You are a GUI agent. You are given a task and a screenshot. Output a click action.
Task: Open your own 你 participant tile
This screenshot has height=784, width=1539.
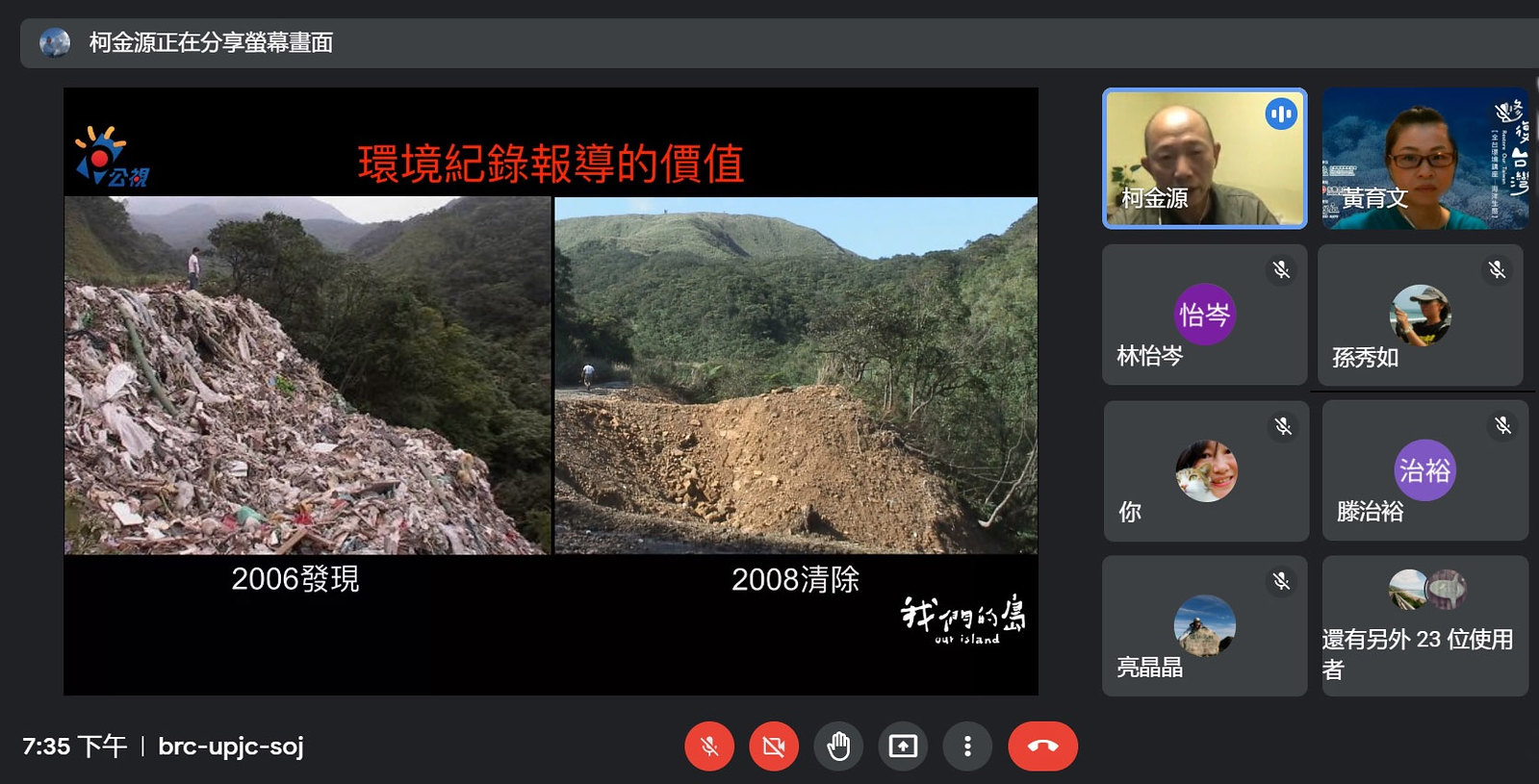coord(1206,471)
